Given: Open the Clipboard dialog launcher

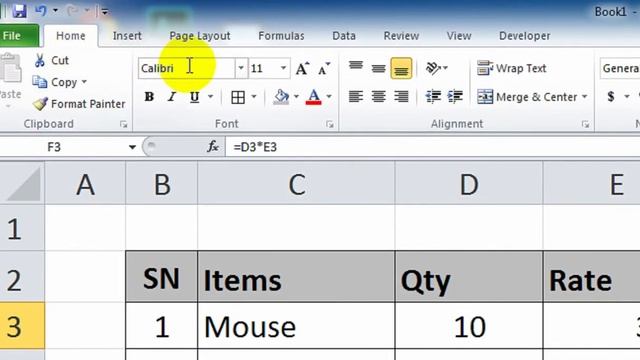Looking at the screenshot, I should click(x=123, y=124).
